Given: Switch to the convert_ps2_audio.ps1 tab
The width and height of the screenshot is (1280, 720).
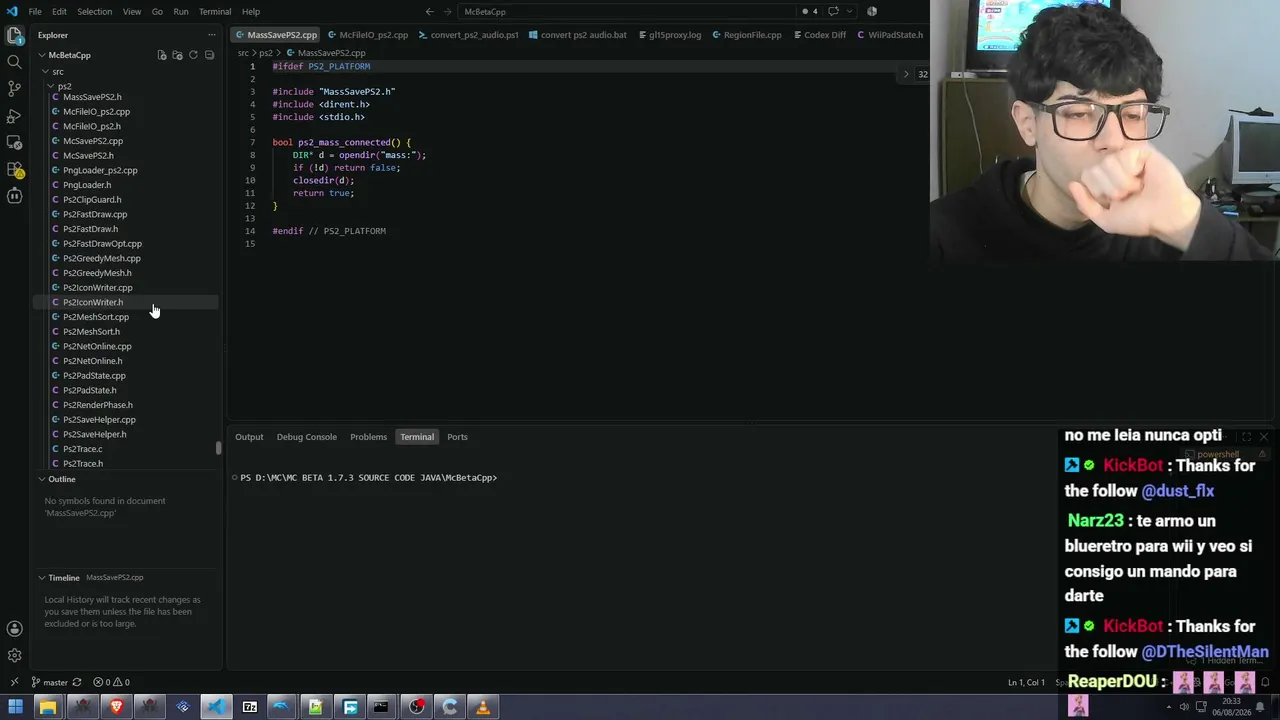Looking at the screenshot, I should 468,35.
